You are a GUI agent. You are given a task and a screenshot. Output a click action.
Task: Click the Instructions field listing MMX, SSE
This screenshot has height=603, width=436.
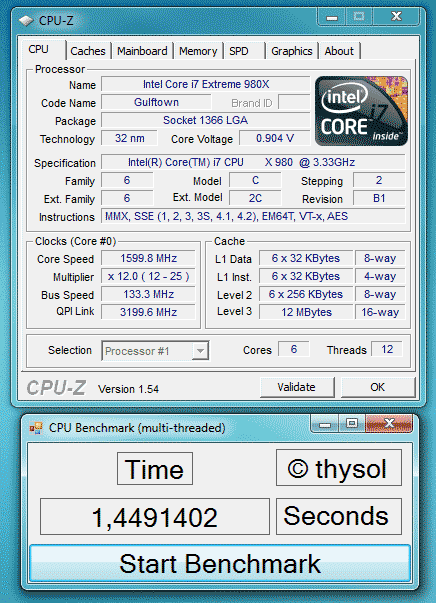coord(253,216)
